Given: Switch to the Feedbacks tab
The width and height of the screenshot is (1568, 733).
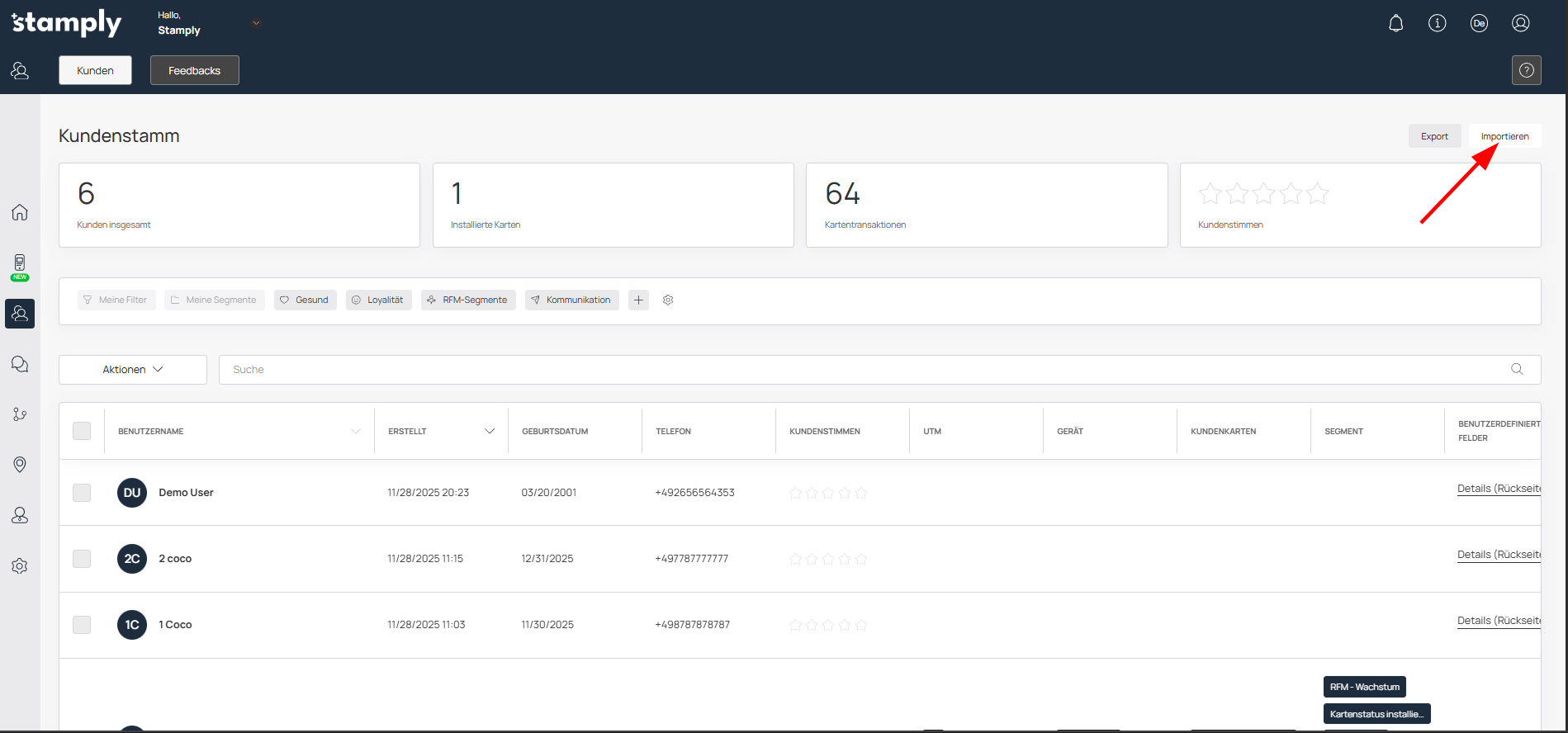Looking at the screenshot, I should coord(194,70).
